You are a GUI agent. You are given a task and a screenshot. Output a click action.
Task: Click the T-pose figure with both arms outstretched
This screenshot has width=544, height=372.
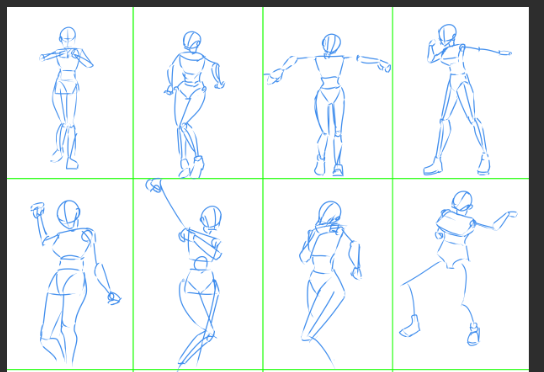(x=328, y=105)
